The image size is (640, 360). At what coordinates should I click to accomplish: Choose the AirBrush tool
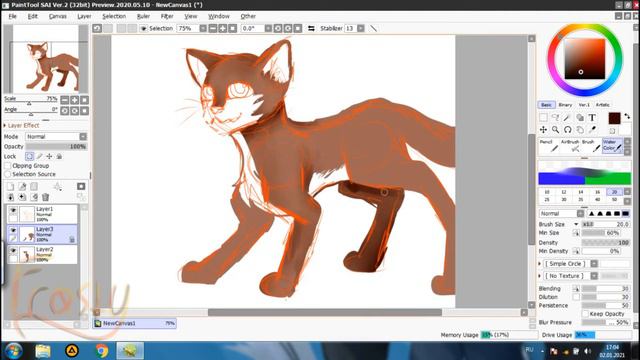coord(570,146)
